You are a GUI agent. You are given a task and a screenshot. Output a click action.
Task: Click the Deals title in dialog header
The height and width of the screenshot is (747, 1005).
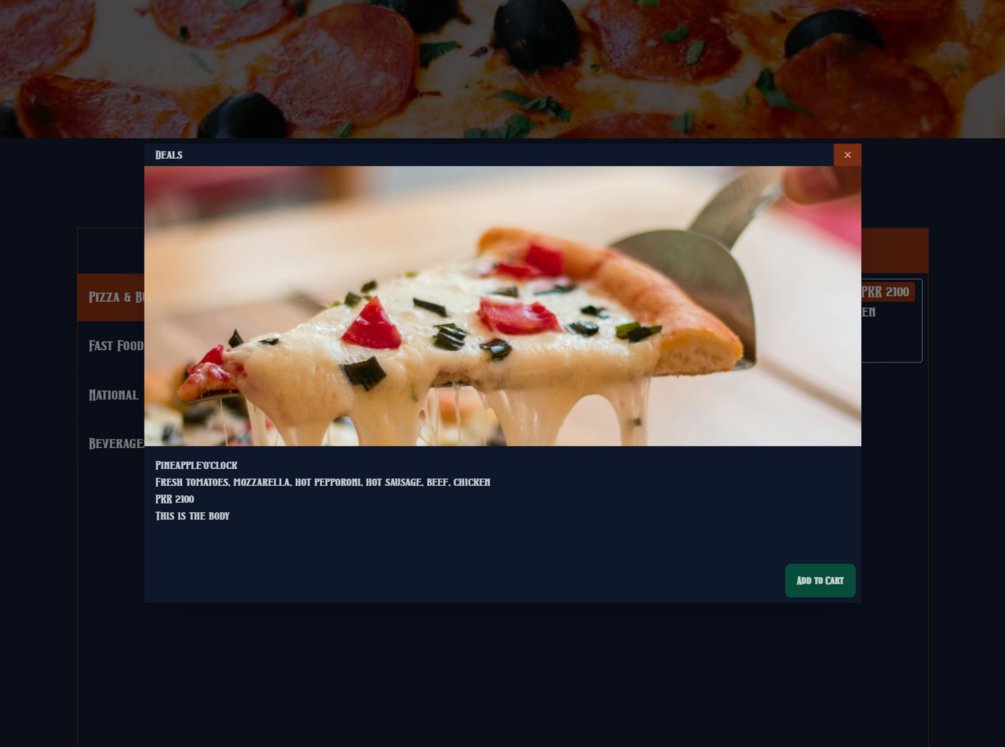click(169, 155)
